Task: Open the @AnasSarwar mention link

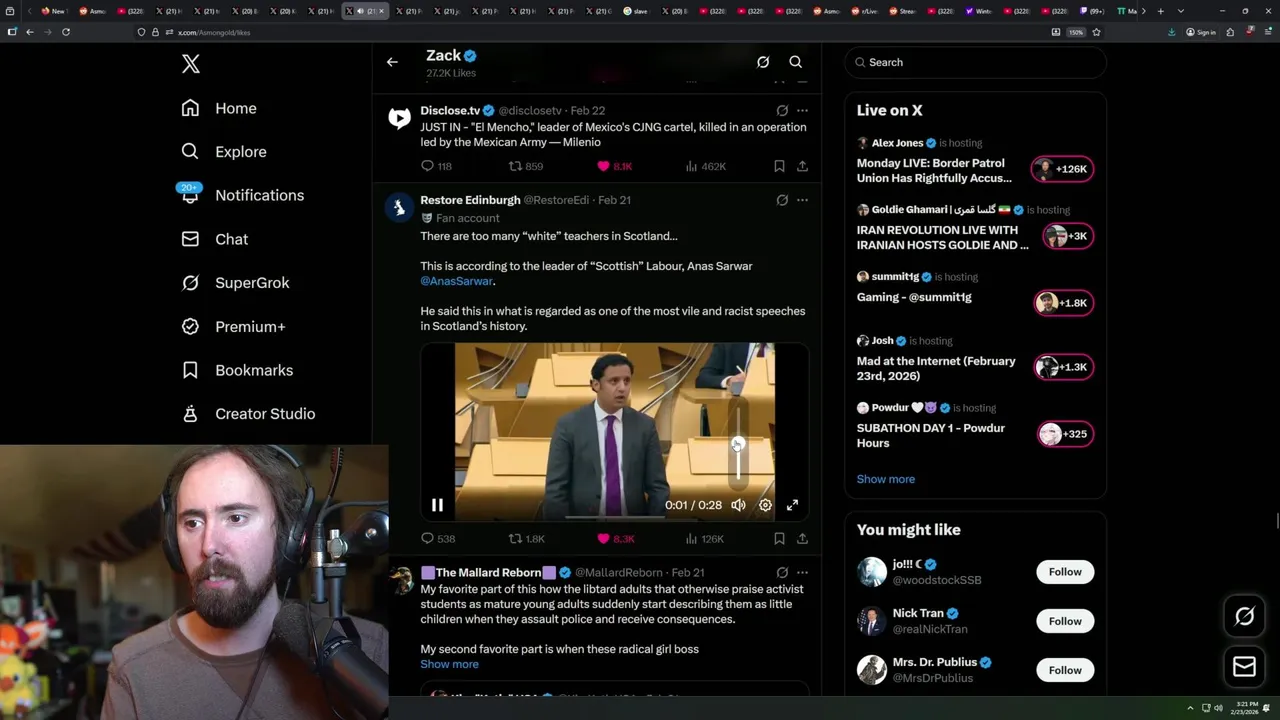Action: click(456, 281)
